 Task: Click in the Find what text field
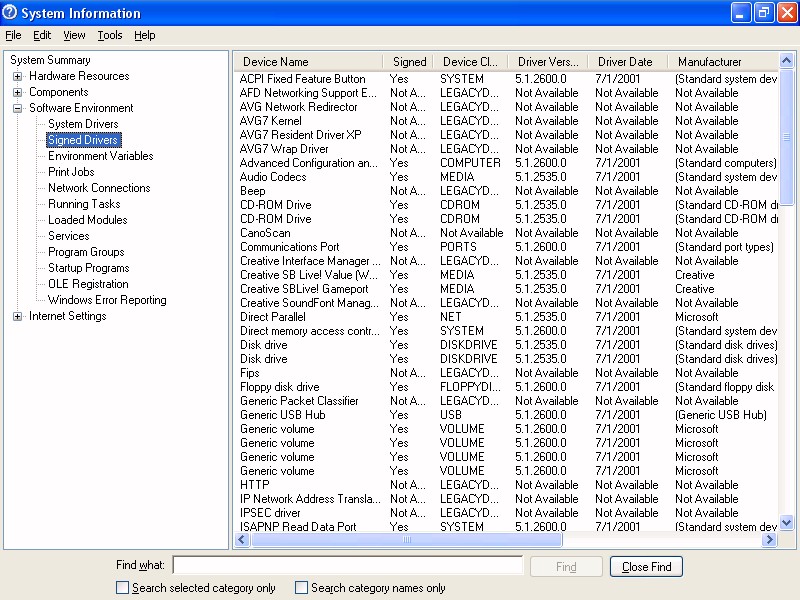pos(347,566)
